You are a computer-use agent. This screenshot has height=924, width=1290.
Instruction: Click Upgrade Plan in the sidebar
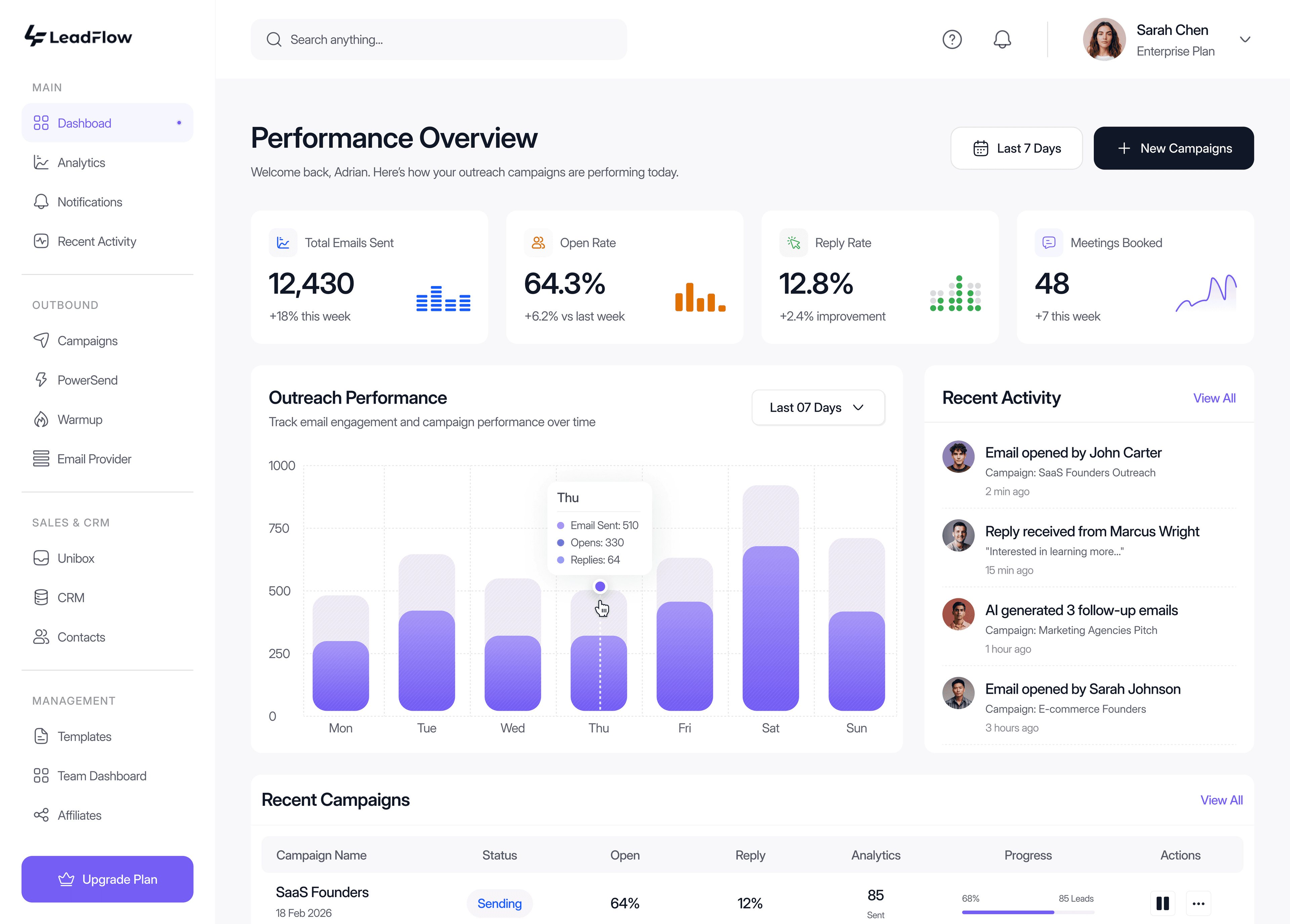pyautogui.click(x=107, y=879)
